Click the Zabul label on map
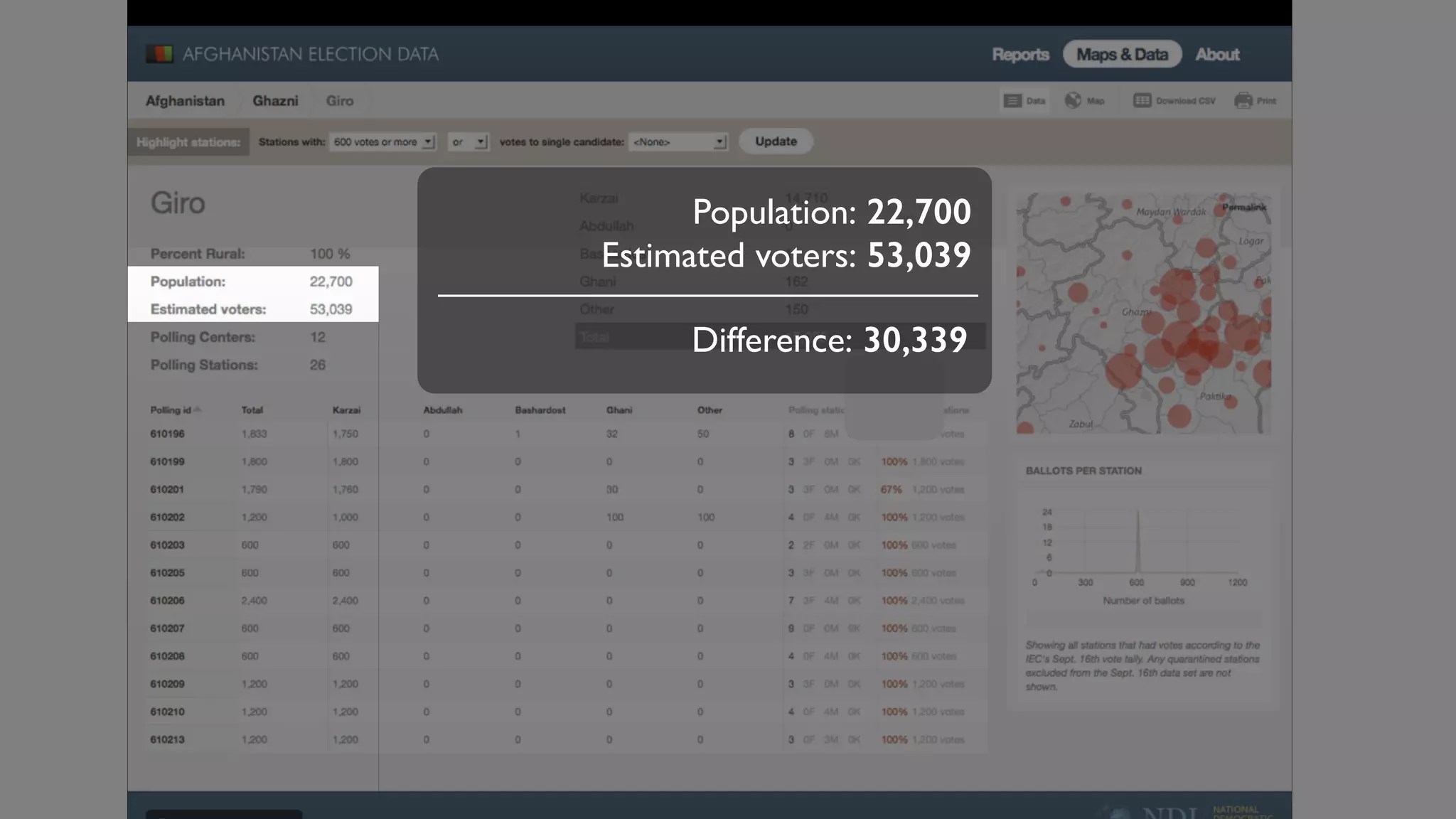The width and height of the screenshot is (1456, 819). point(1081,424)
